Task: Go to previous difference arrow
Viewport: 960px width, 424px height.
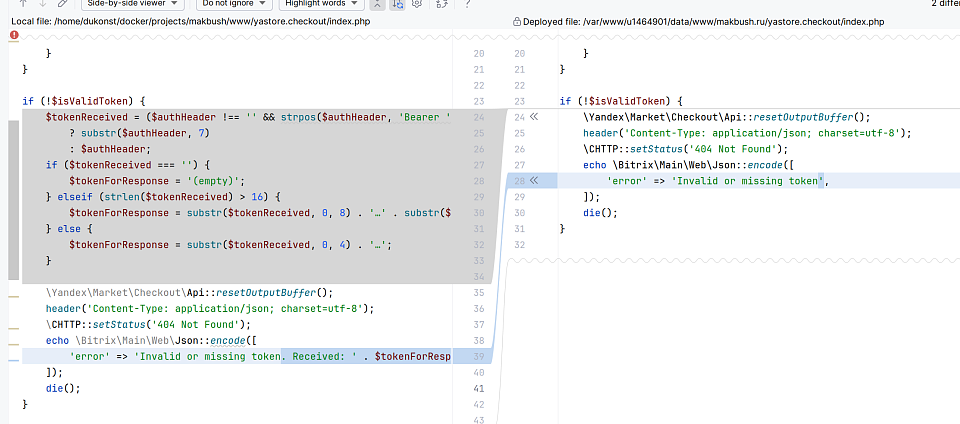Action: click(x=23, y=3)
